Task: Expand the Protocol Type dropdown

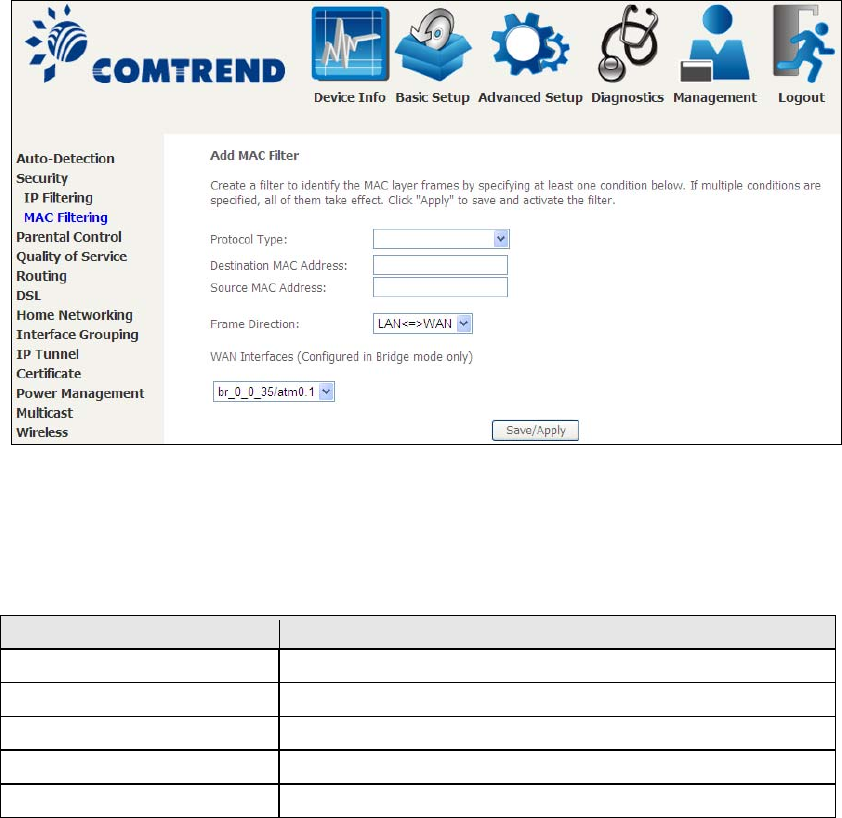Action: 441,239
